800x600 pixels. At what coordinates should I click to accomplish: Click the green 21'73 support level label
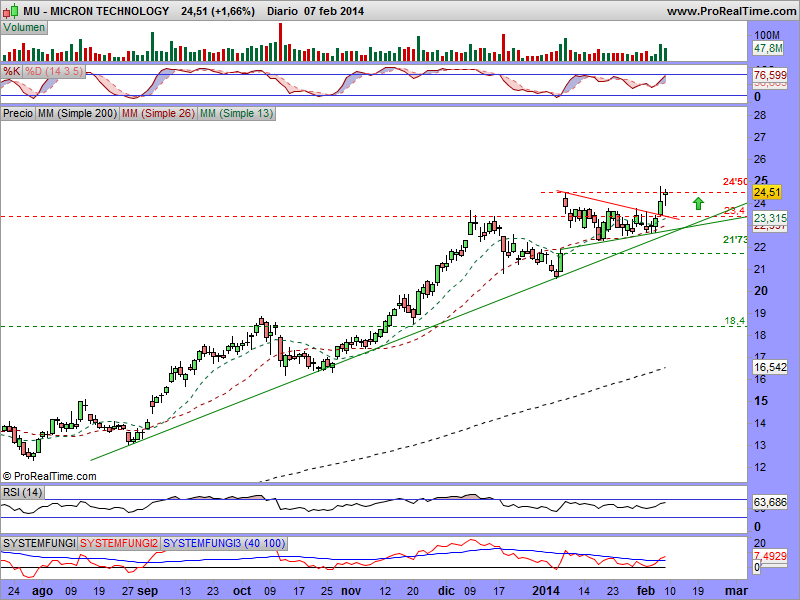click(735, 239)
